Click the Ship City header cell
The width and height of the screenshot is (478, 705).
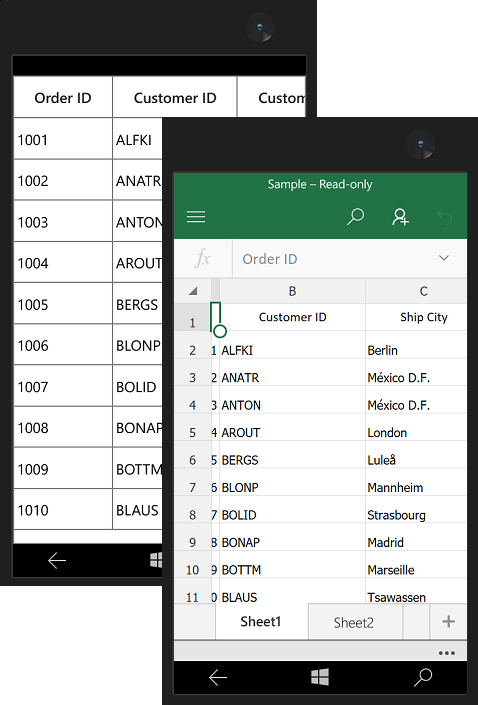coord(416,317)
